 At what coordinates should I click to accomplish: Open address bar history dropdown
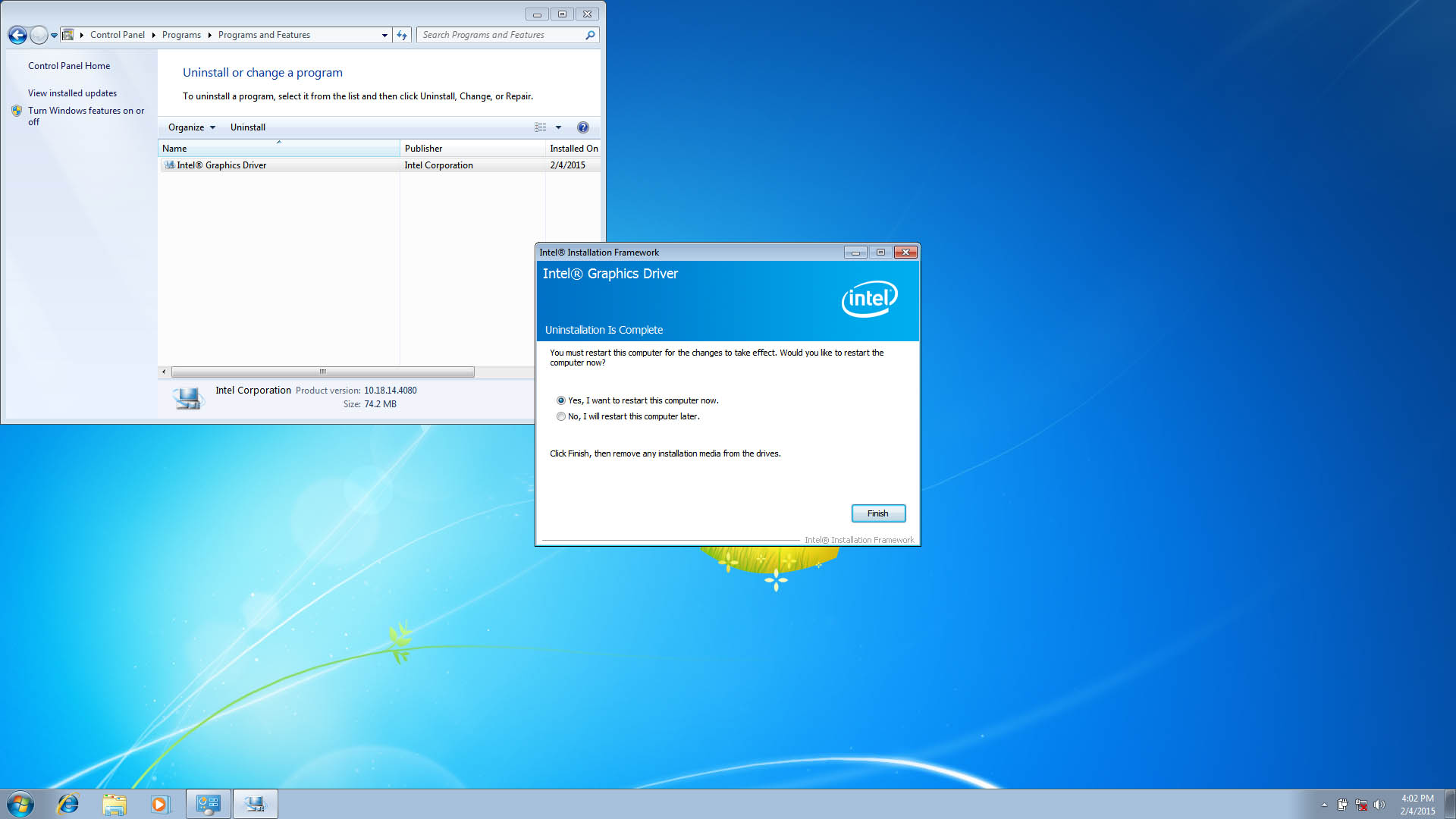384,35
